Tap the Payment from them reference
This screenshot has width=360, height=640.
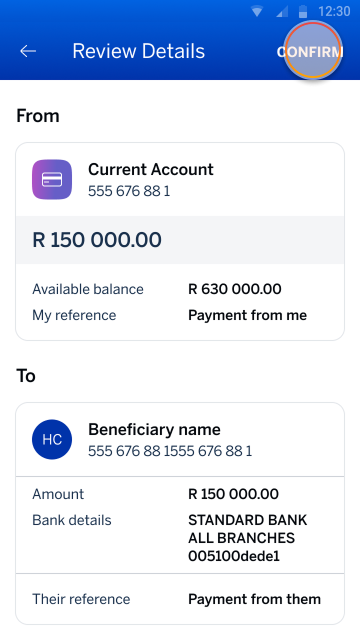(254, 599)
